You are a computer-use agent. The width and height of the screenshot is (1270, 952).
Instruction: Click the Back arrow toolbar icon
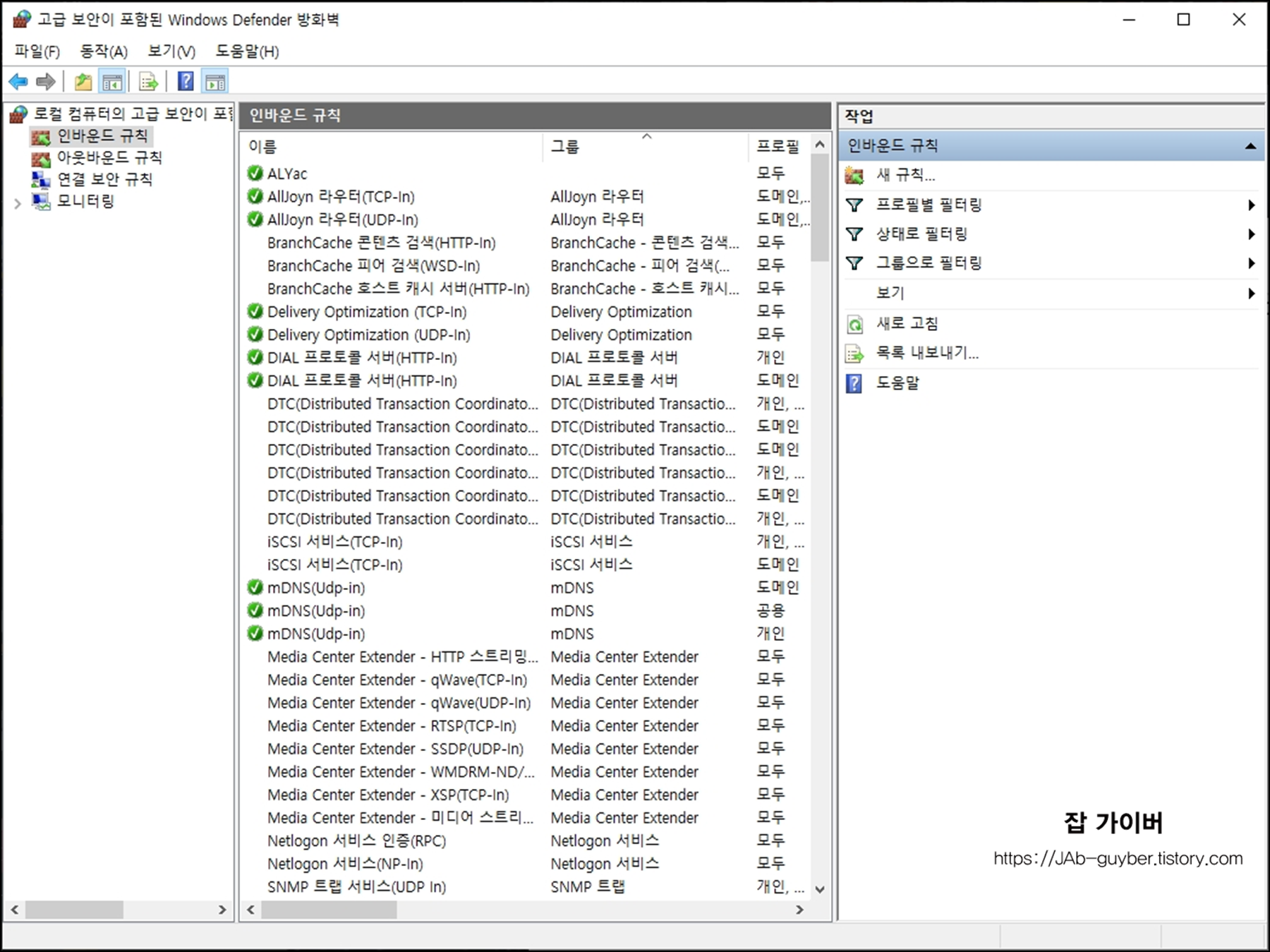coord(18,82)
